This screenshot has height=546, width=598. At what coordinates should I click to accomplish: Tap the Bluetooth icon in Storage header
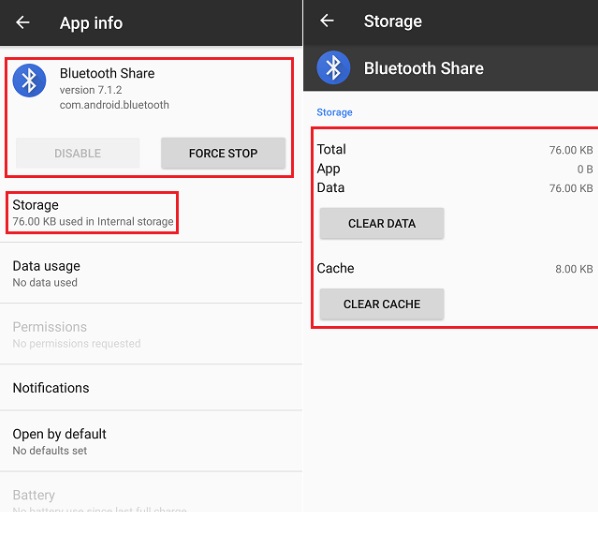coord(333,67)
